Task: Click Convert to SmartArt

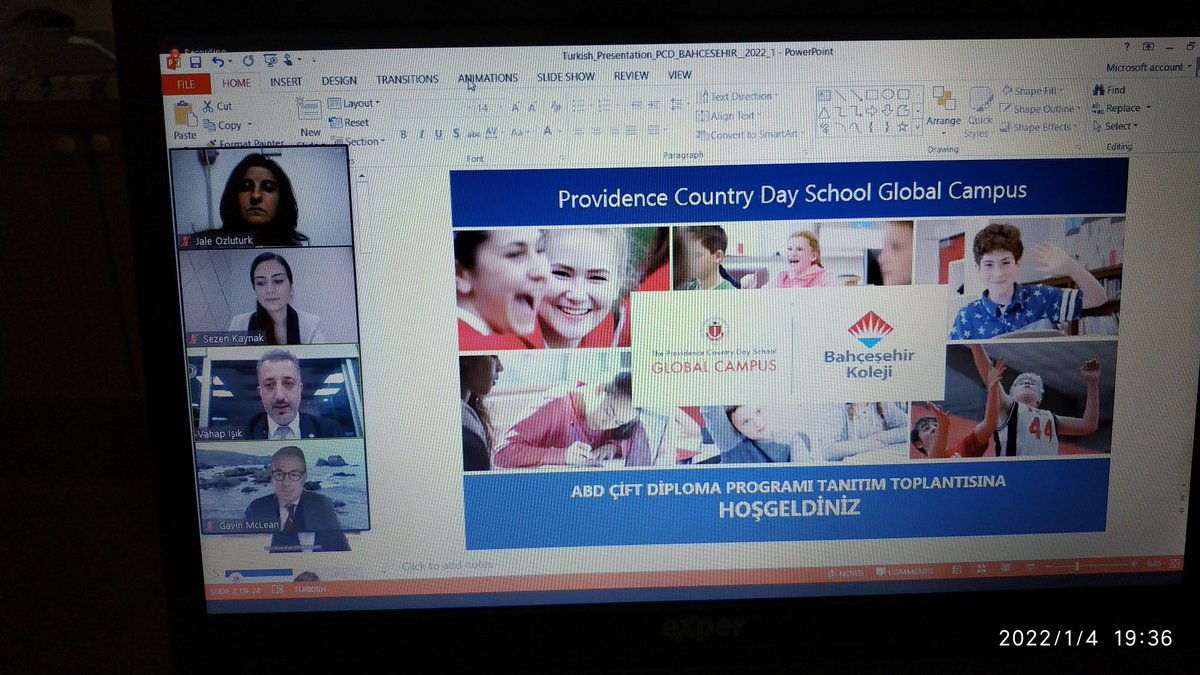Action: pos(749,134)
